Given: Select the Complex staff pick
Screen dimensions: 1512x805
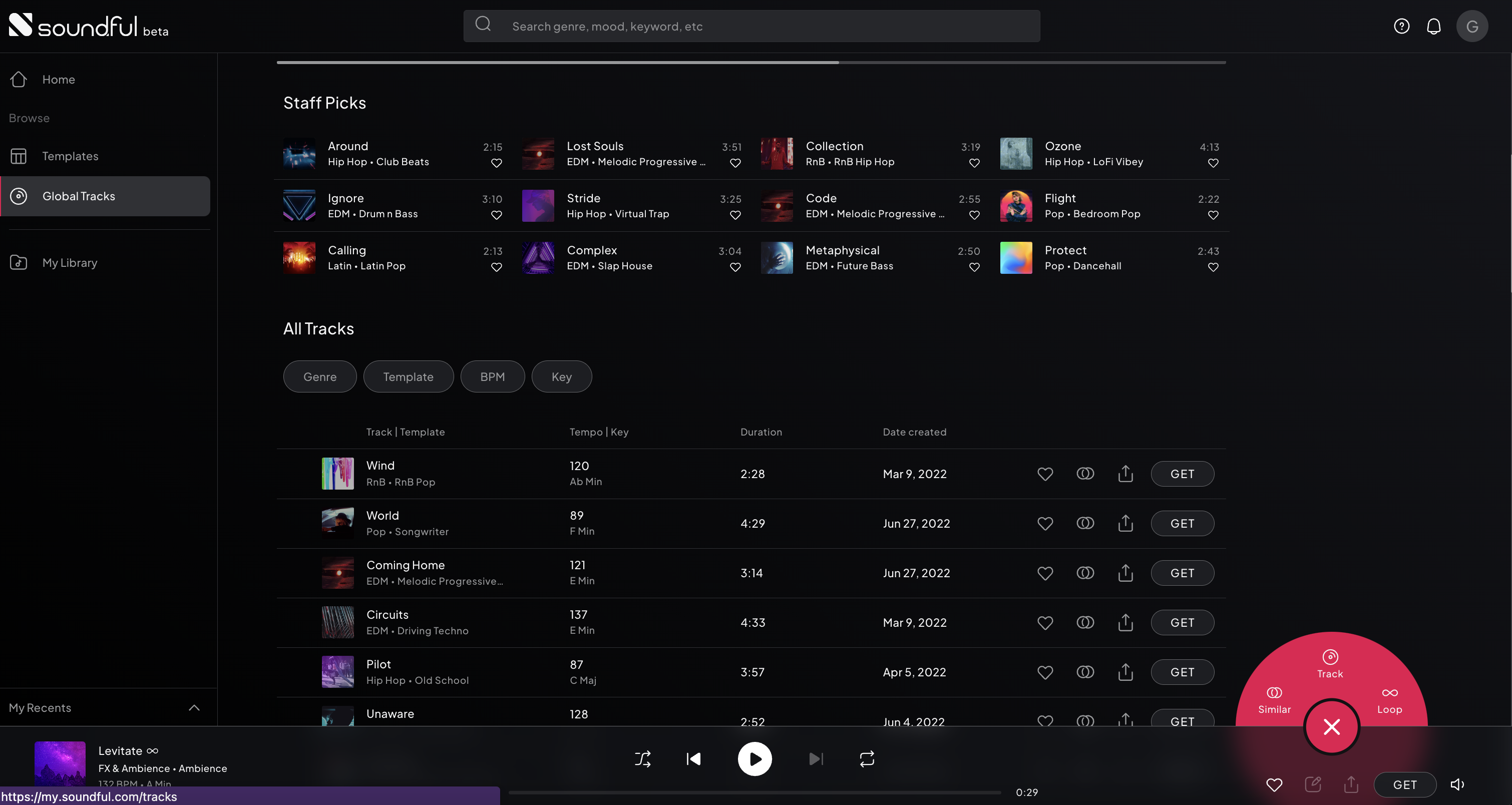Looking at the screenshot, I should [631, 258].
